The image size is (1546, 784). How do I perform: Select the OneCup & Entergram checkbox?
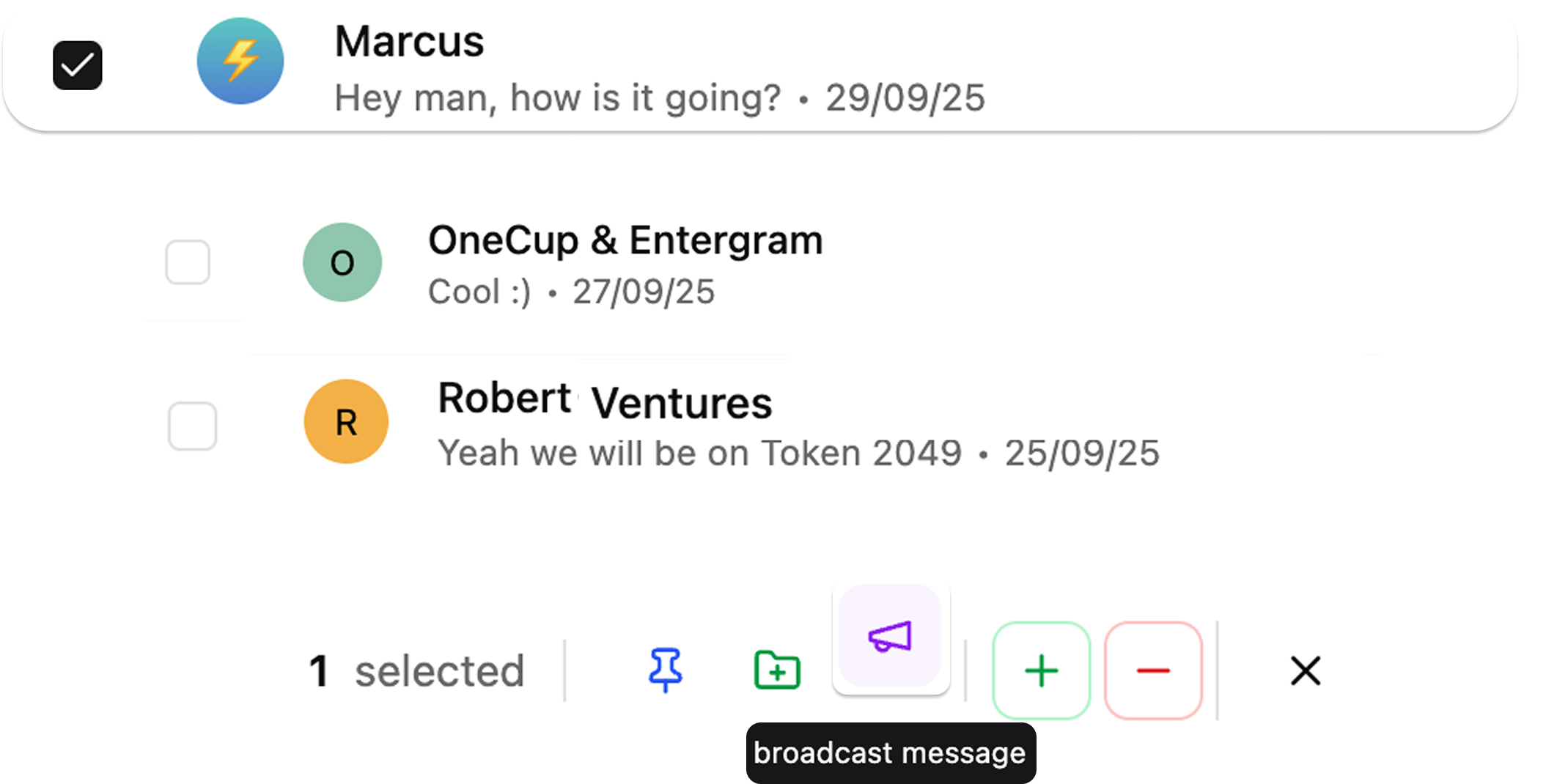coord(188,262)
